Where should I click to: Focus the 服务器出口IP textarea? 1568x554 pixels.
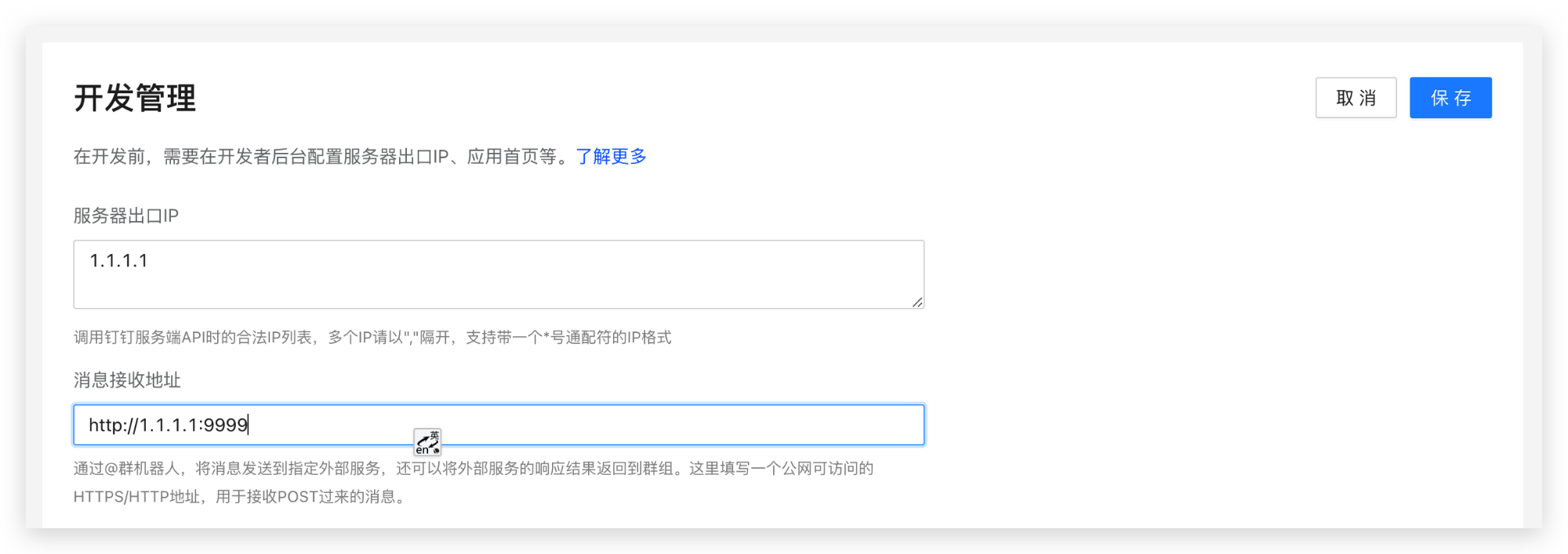499,274
